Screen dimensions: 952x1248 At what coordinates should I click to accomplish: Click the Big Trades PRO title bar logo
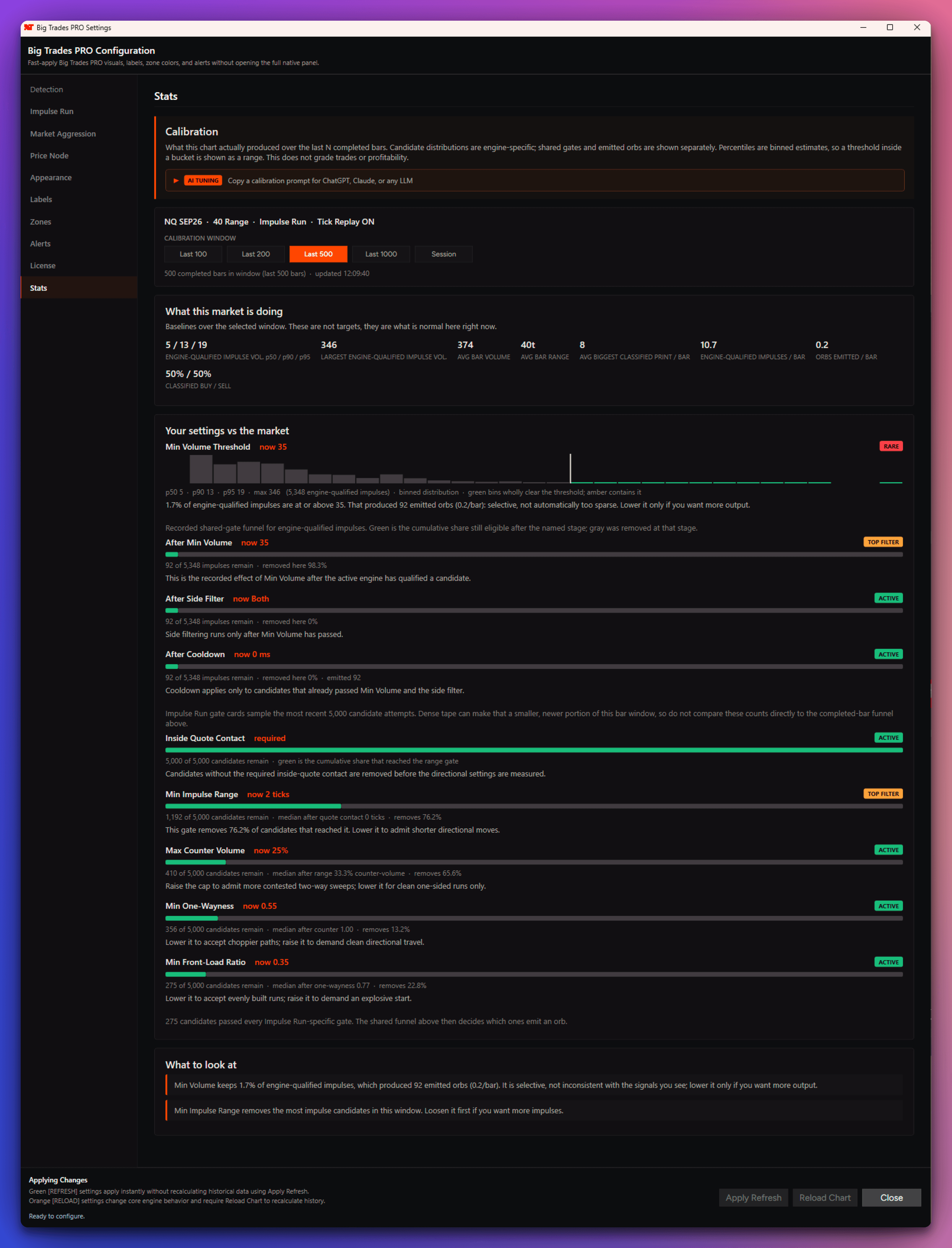click(x=29, y=27)
